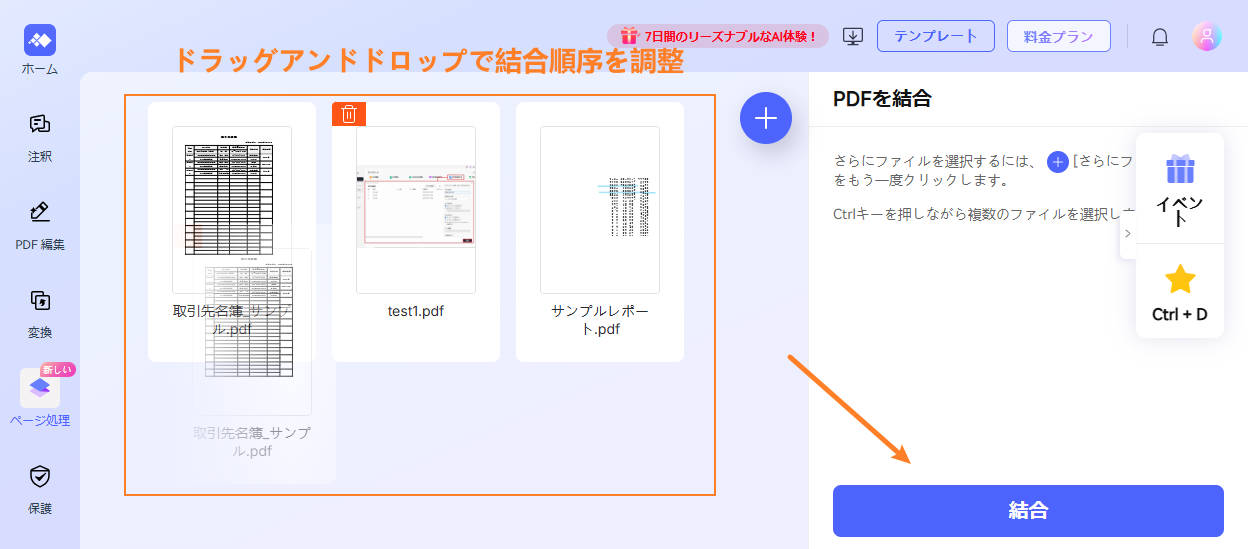The width and height of the screenshot is (1248, 549).
Task: Open the user profile avatar
Action: (1207, 37)
